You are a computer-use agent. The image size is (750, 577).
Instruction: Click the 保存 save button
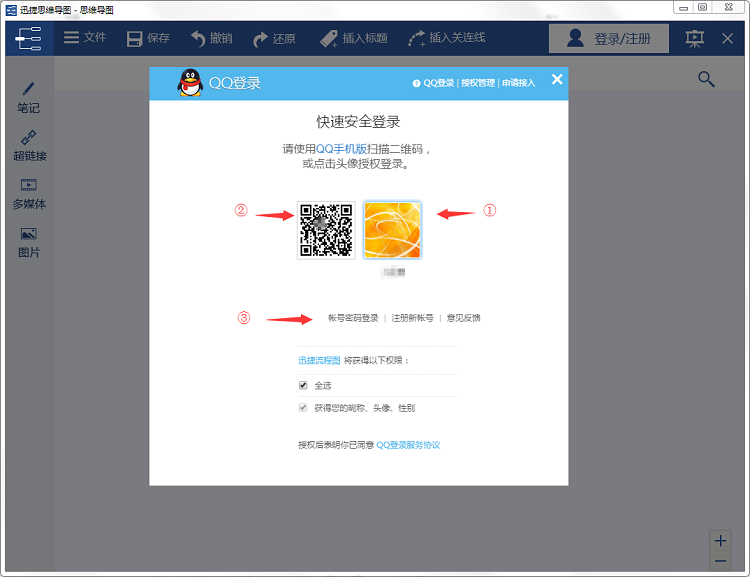(x=148, y=38)
